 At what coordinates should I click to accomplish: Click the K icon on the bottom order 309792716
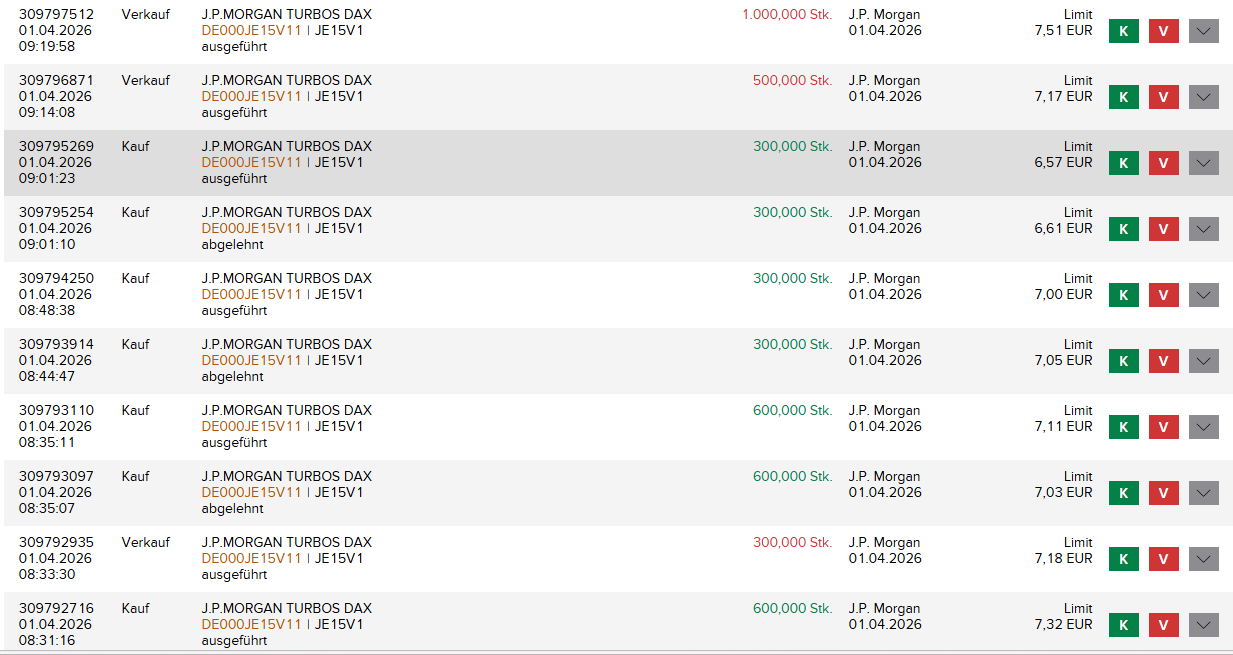click(1123, 625)
